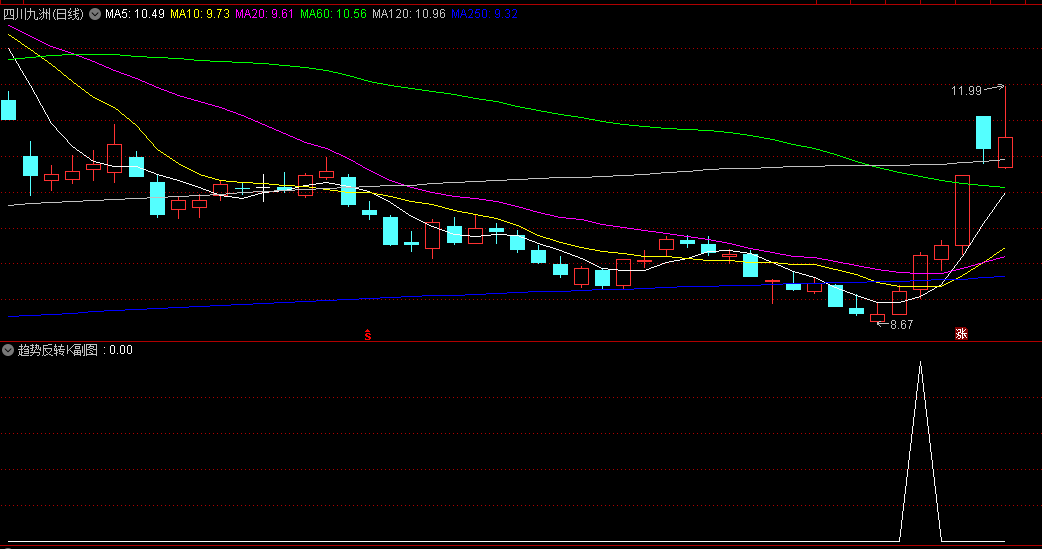Click the spike peak in trend reversal sub-chart

point(920,364)
